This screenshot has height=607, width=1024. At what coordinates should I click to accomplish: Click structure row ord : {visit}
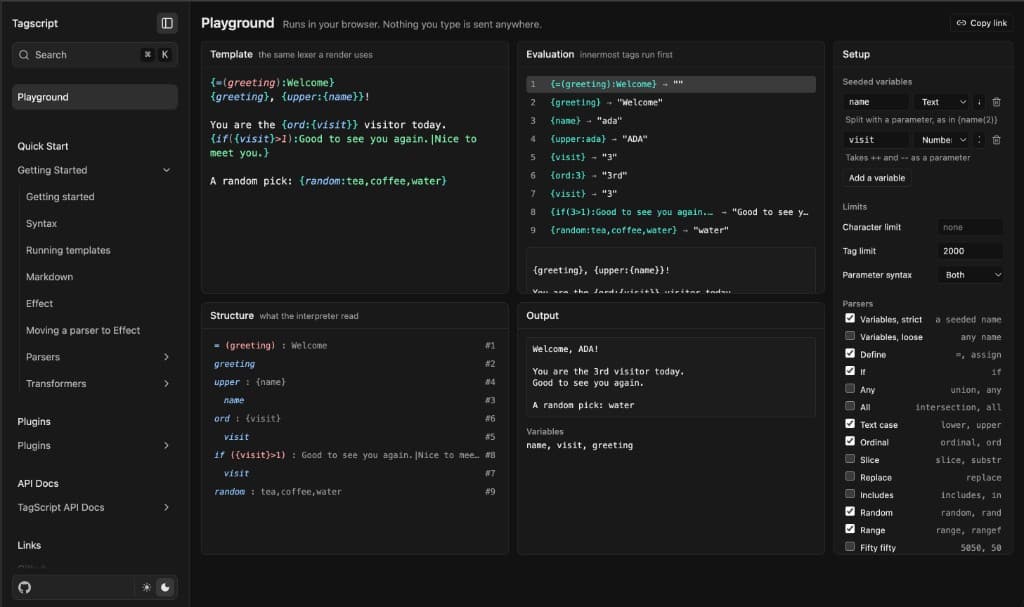pos(355,419)
